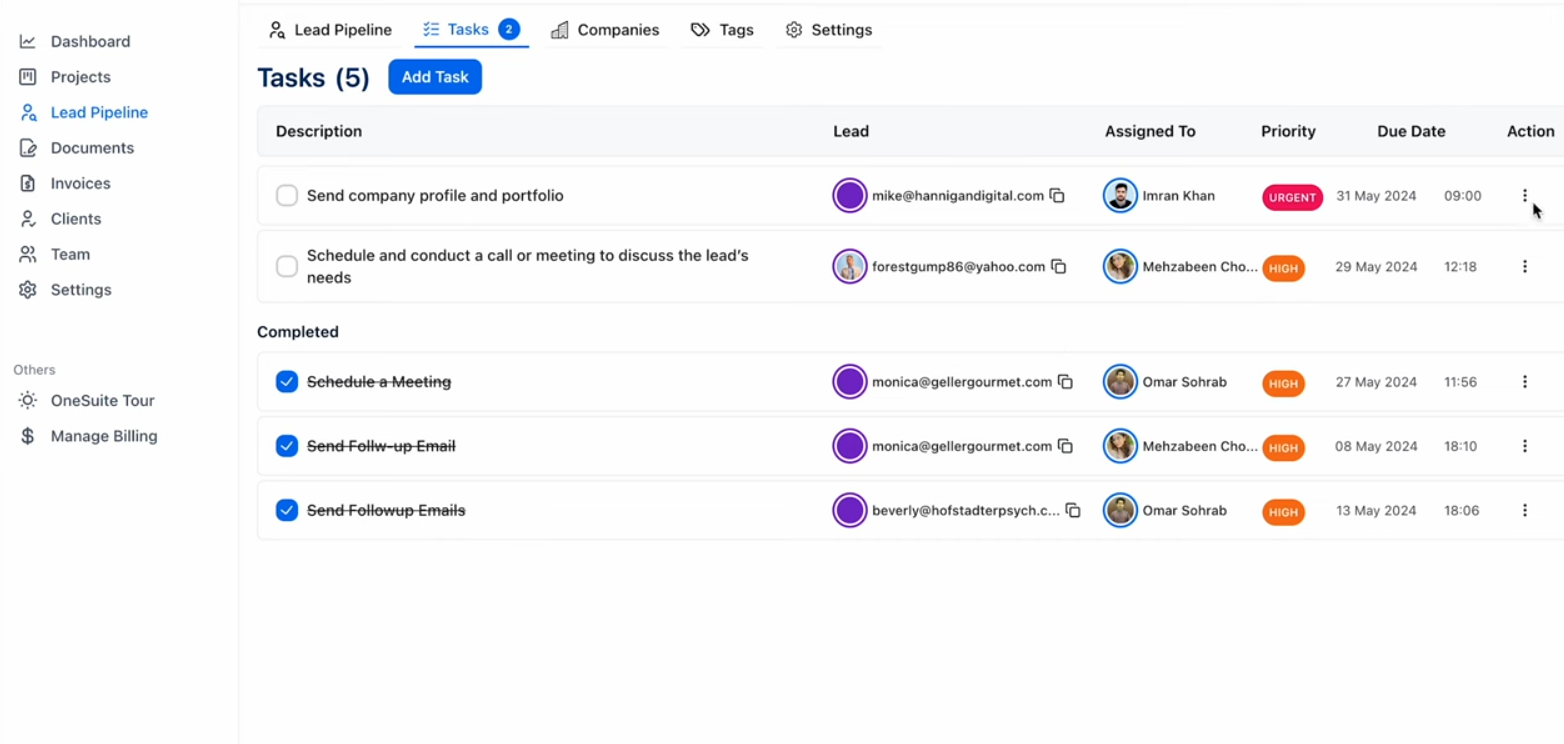Open actions menu for Omar Sohrab's meeting task

coord(1525,381)
